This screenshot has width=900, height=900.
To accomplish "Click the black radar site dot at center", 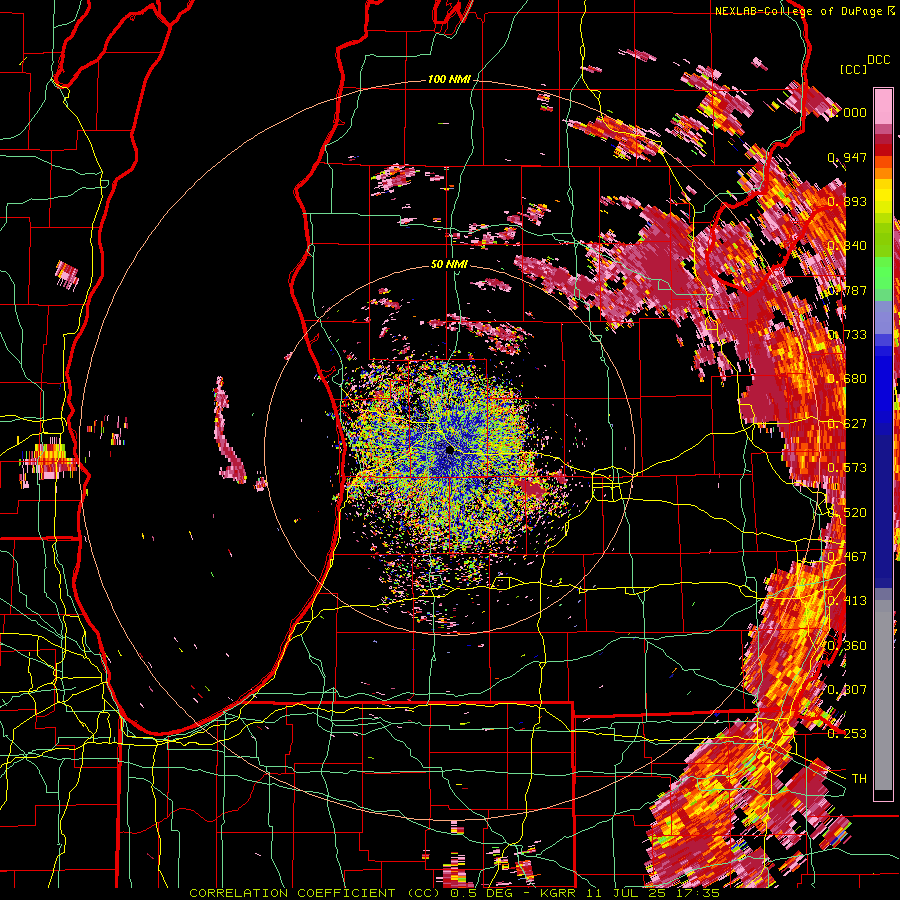I will point(450,450).
